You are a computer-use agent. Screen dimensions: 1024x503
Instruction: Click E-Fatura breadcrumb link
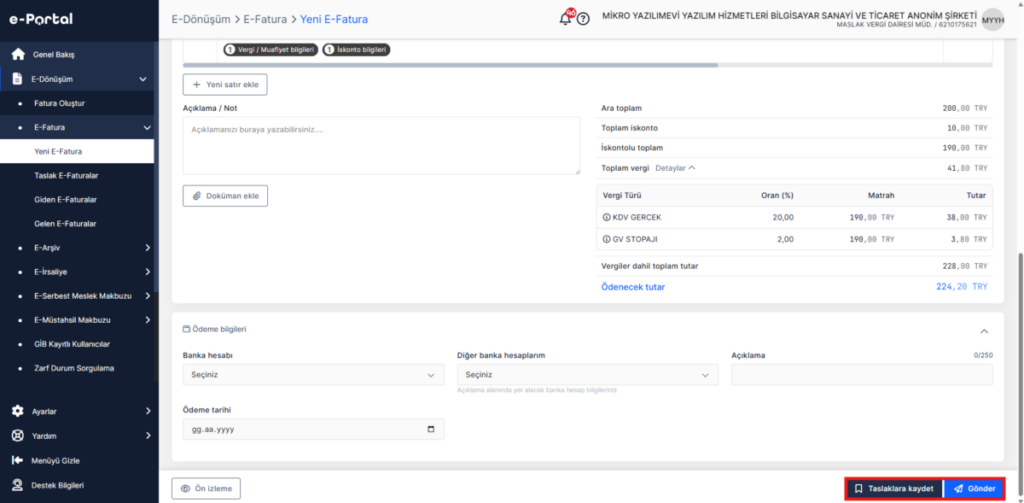click(x=265, y=20)
